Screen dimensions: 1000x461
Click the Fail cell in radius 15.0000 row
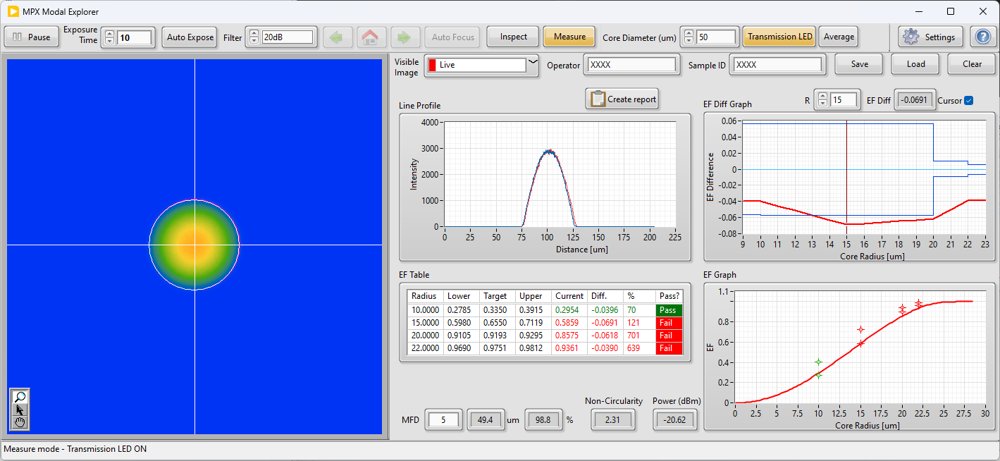coord(669,323)
